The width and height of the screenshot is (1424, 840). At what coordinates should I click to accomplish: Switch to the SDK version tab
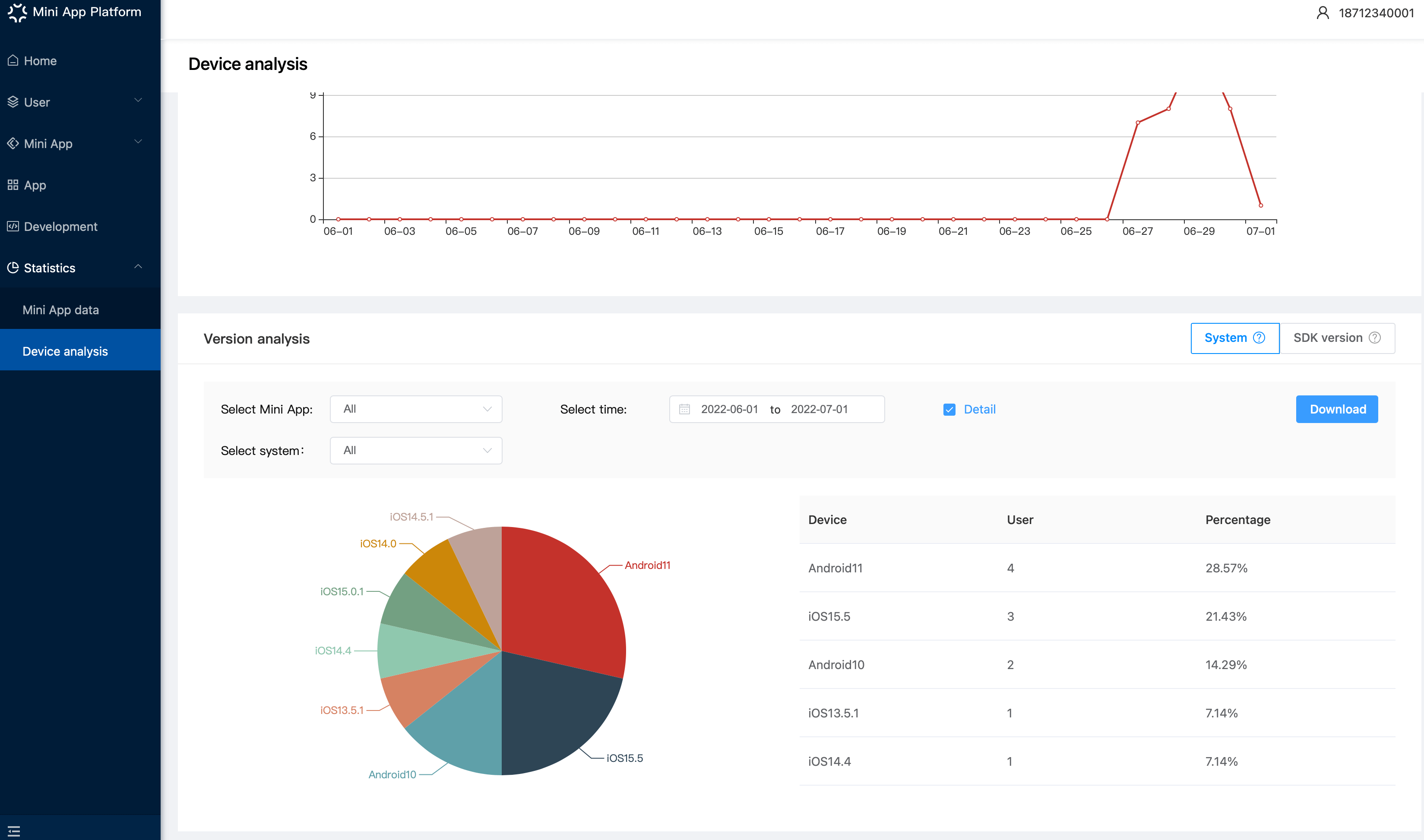[x=1337, y=338]
